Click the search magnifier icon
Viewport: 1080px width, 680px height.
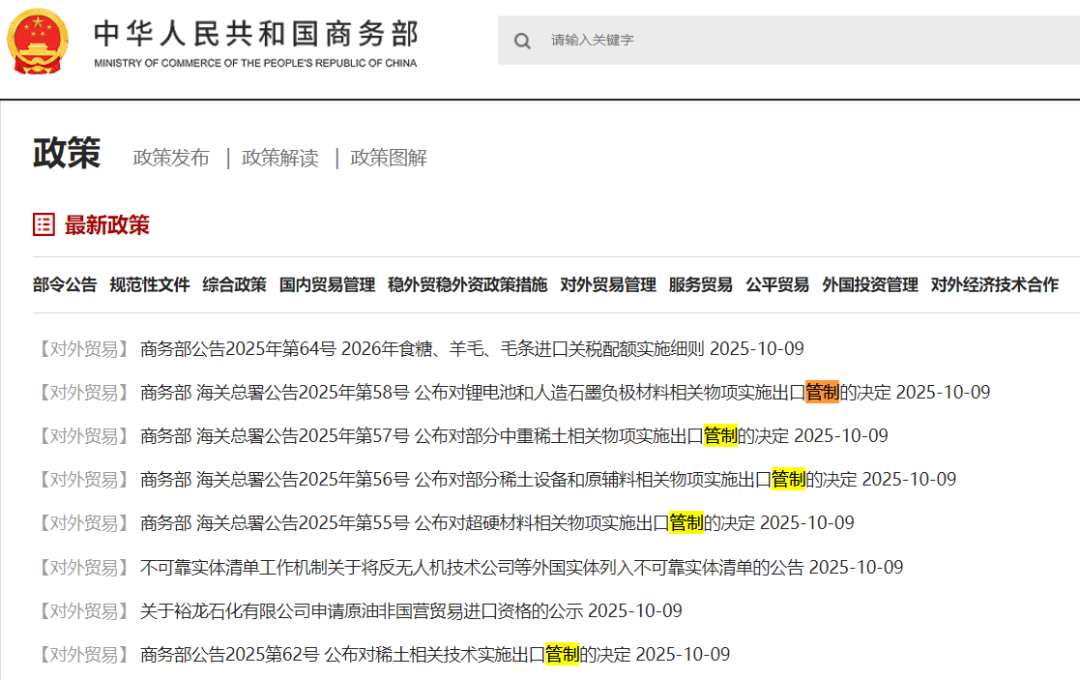(522, 41)
